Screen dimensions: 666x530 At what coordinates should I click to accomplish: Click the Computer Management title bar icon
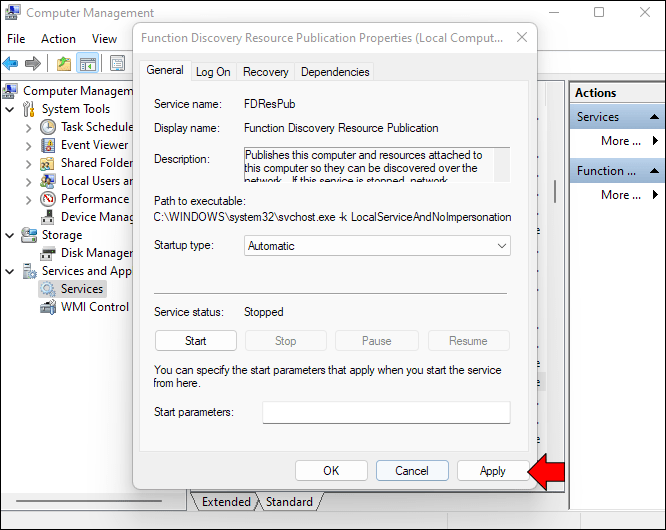[x=12, y=12]
